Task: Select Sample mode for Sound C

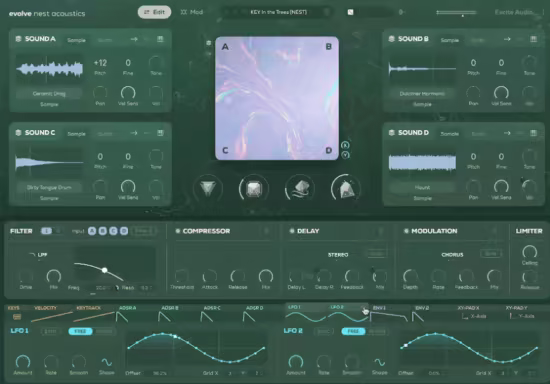Action: (x=76, y=134)
